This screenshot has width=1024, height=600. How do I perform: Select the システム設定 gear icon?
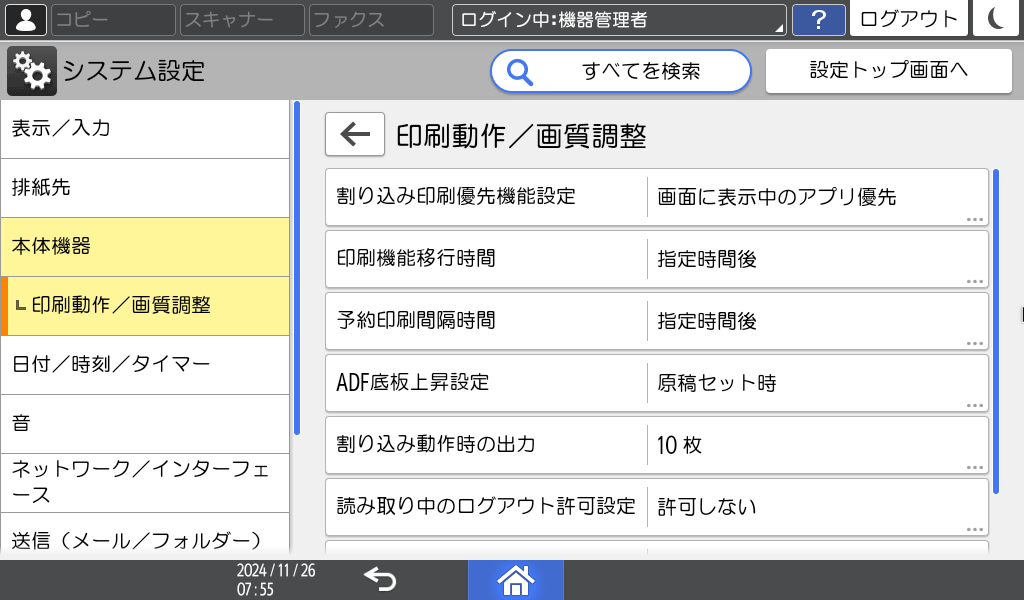coord(32,70)
